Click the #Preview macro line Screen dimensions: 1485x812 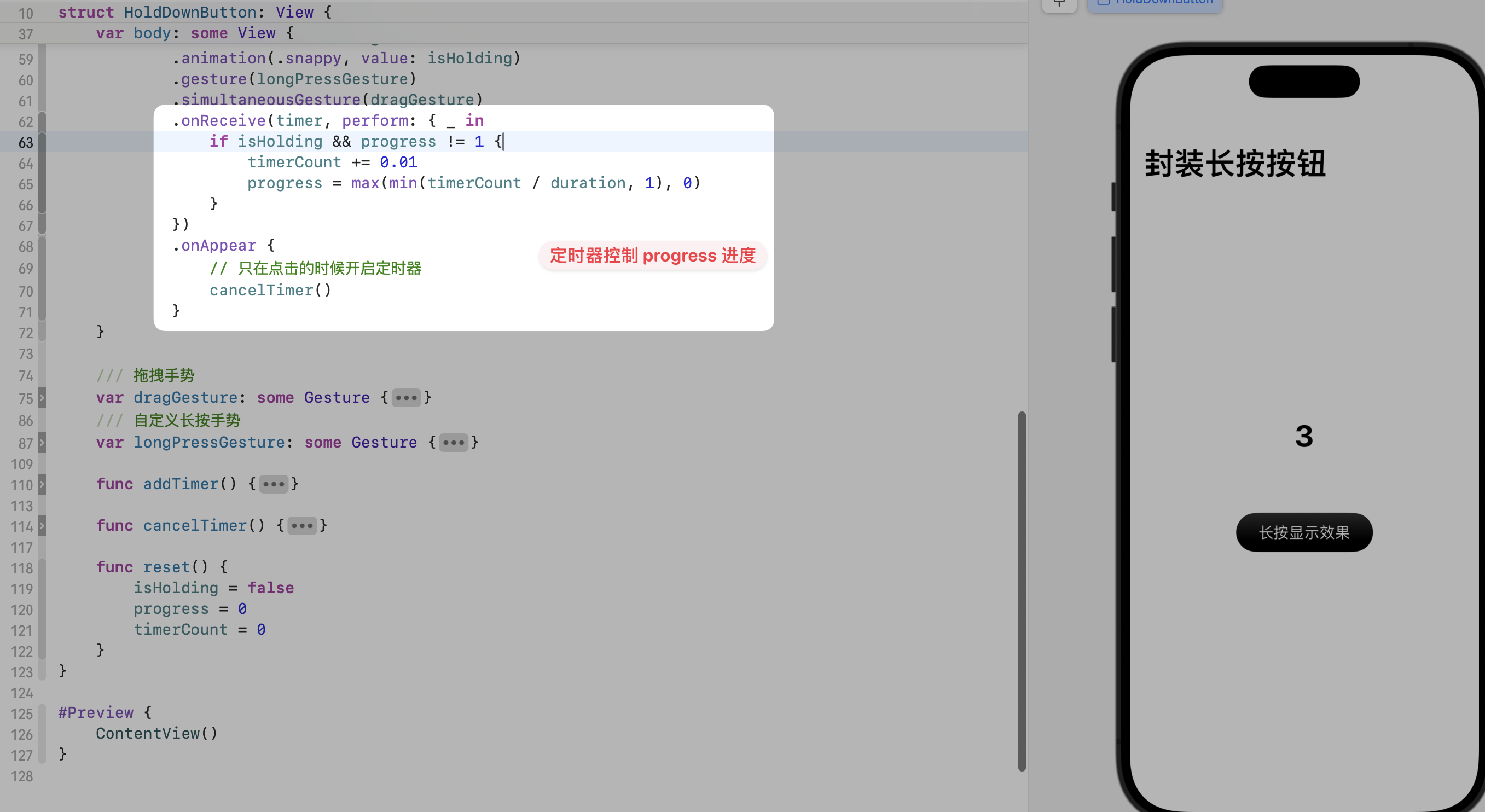point(105,712)
